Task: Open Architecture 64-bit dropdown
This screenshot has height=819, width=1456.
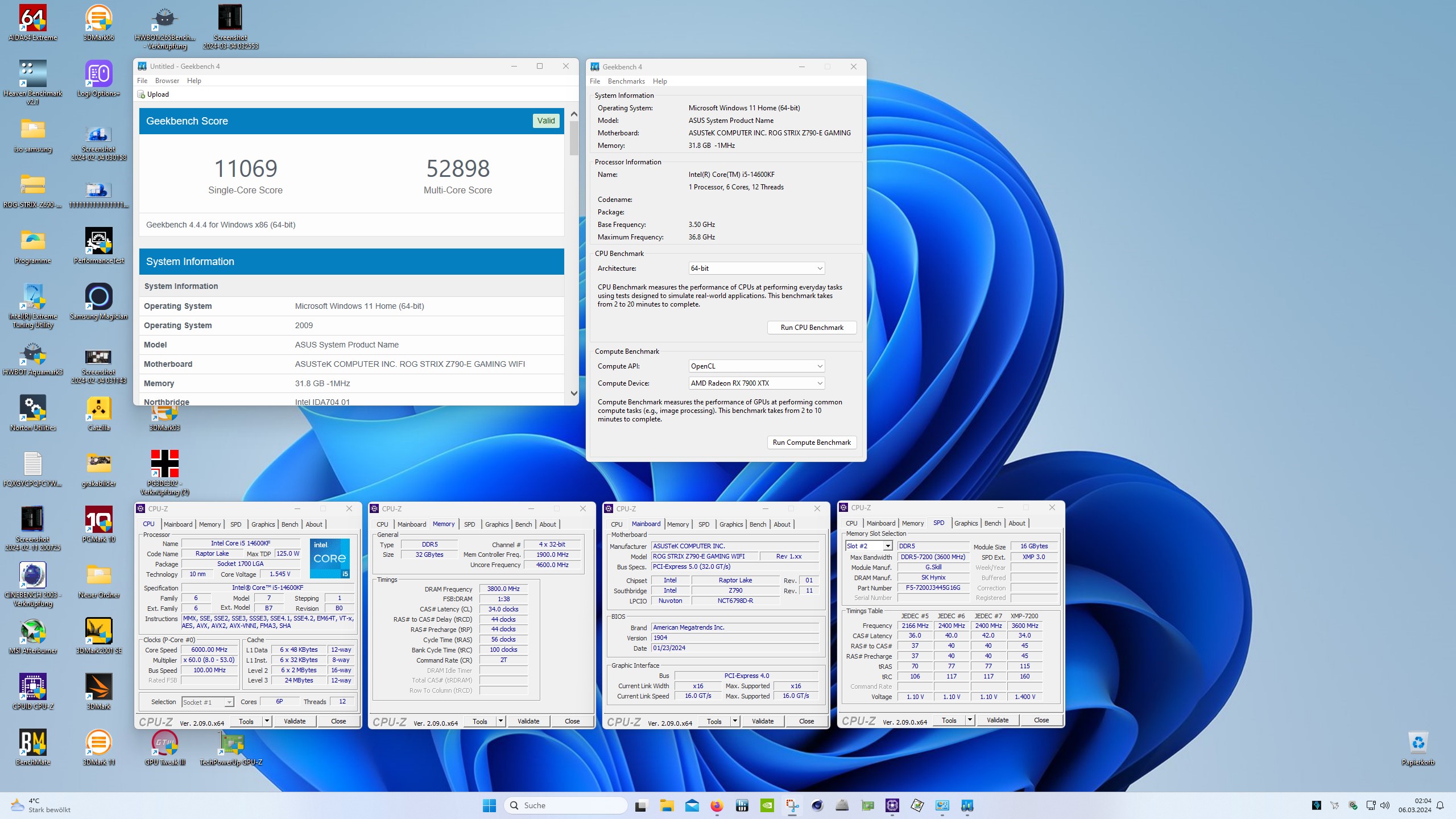Action: 756,268
